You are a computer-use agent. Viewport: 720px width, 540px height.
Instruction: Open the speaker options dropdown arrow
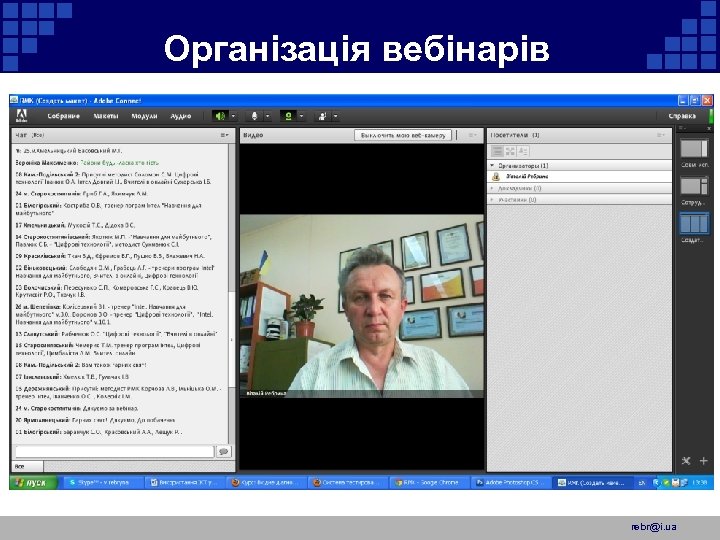pyautogui.click(x=233, y=116)
